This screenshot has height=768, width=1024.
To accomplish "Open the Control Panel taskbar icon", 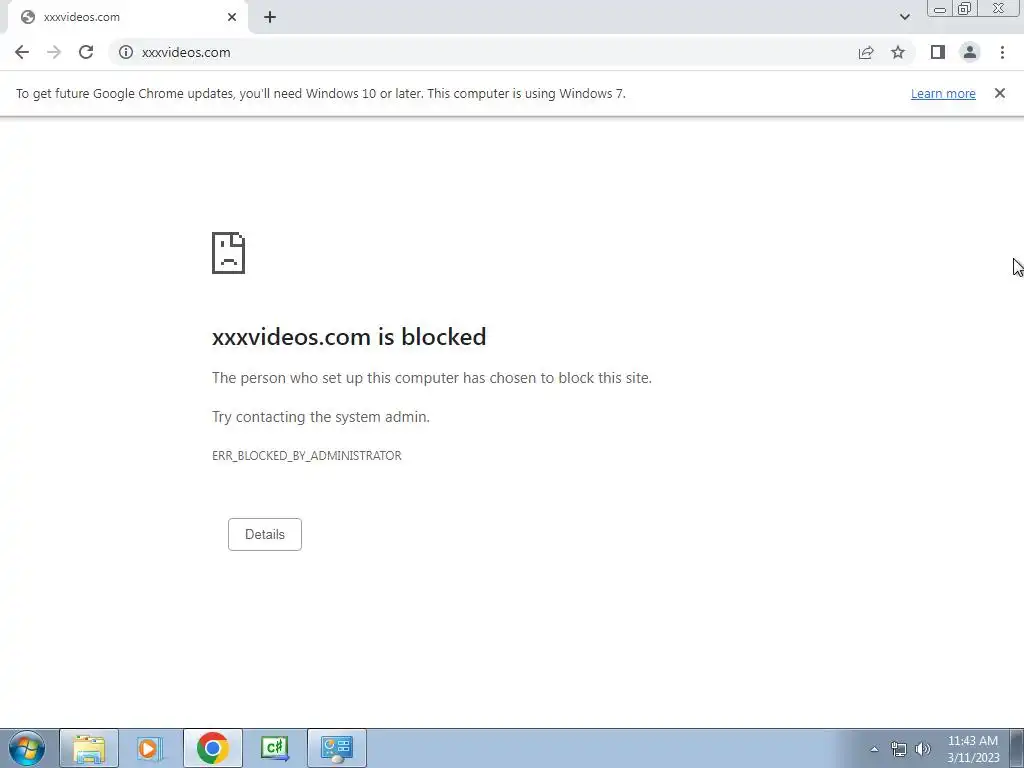I will click(336, 748).
